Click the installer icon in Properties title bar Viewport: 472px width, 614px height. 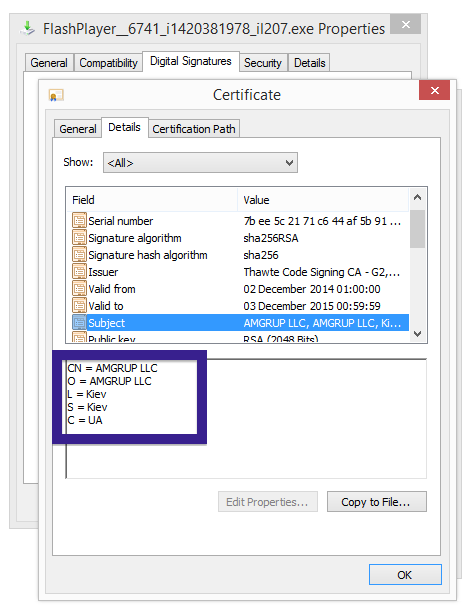pyautogui.click(x=27, y=29)
